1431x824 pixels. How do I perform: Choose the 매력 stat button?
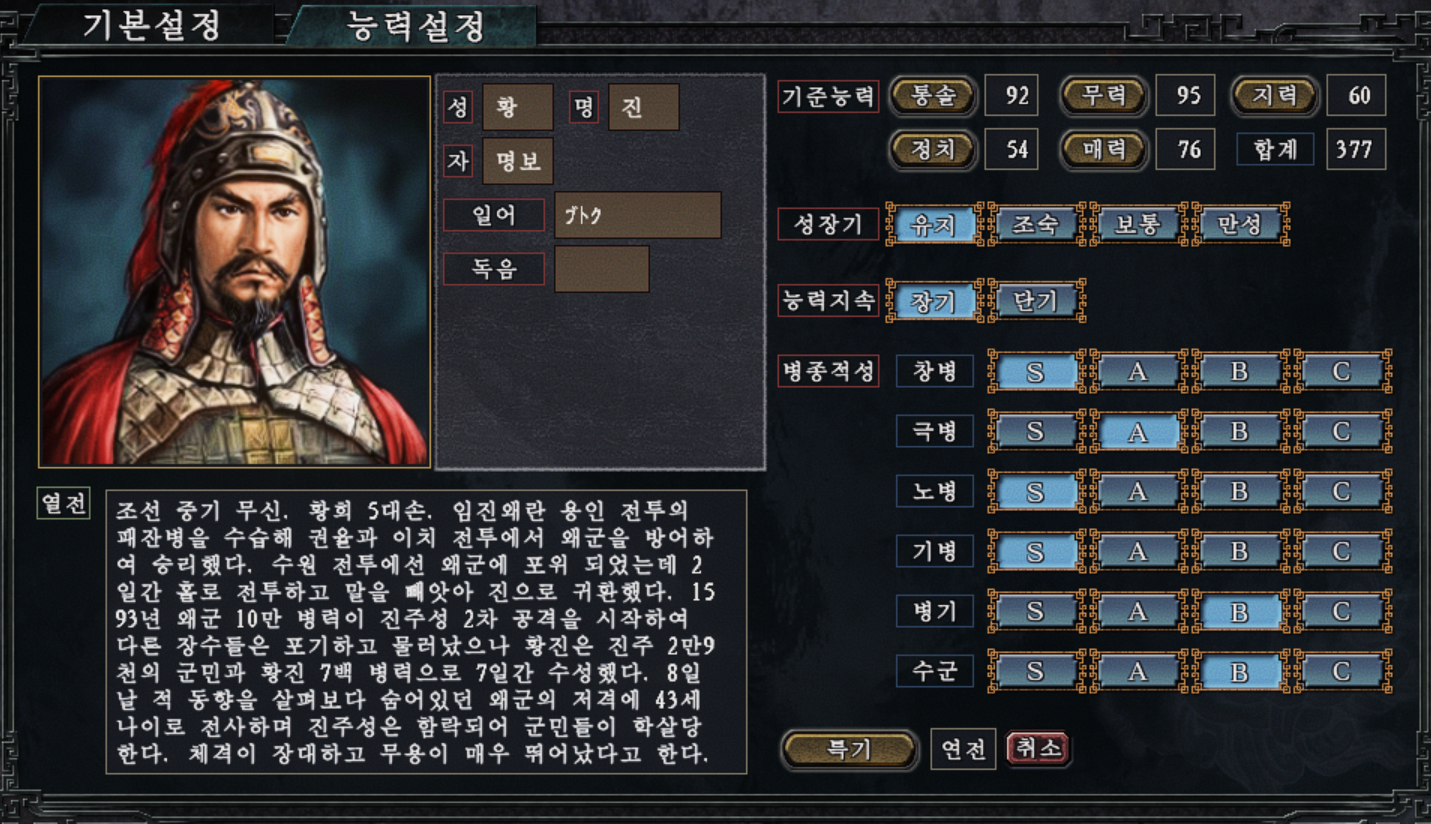click(1103, 150)
